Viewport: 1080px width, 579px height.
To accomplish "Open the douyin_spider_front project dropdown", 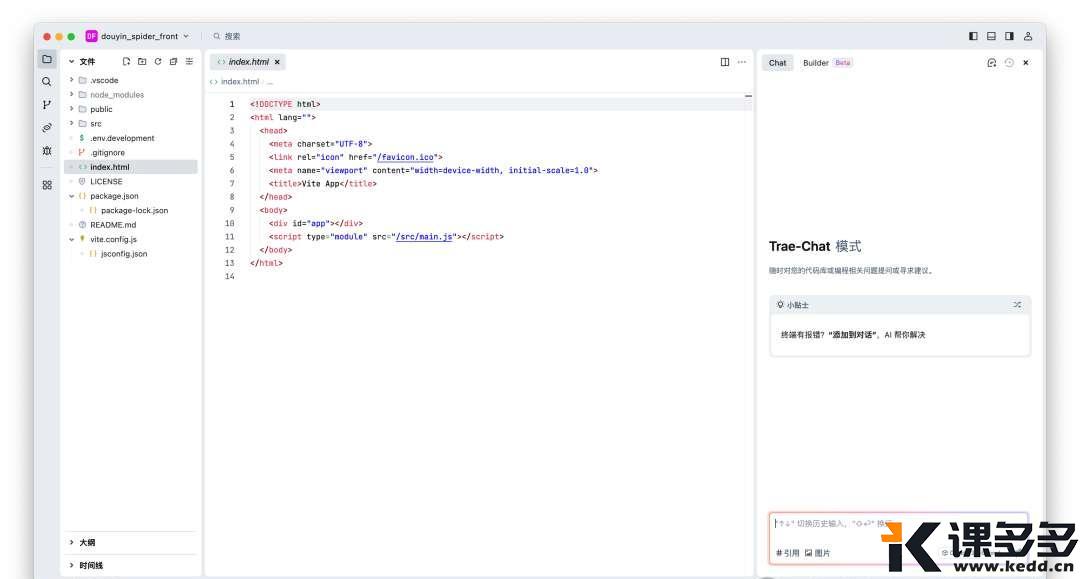I will coord(138,36).
